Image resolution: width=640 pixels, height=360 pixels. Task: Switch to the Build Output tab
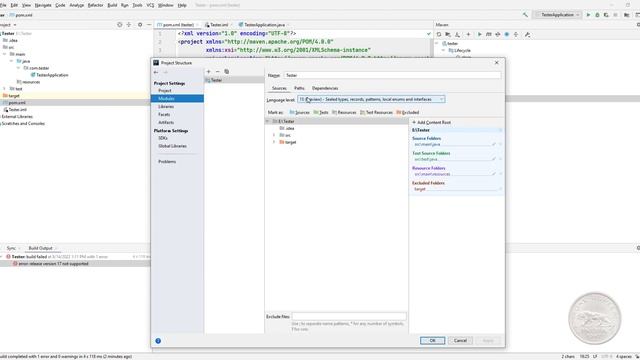[40, 248]
